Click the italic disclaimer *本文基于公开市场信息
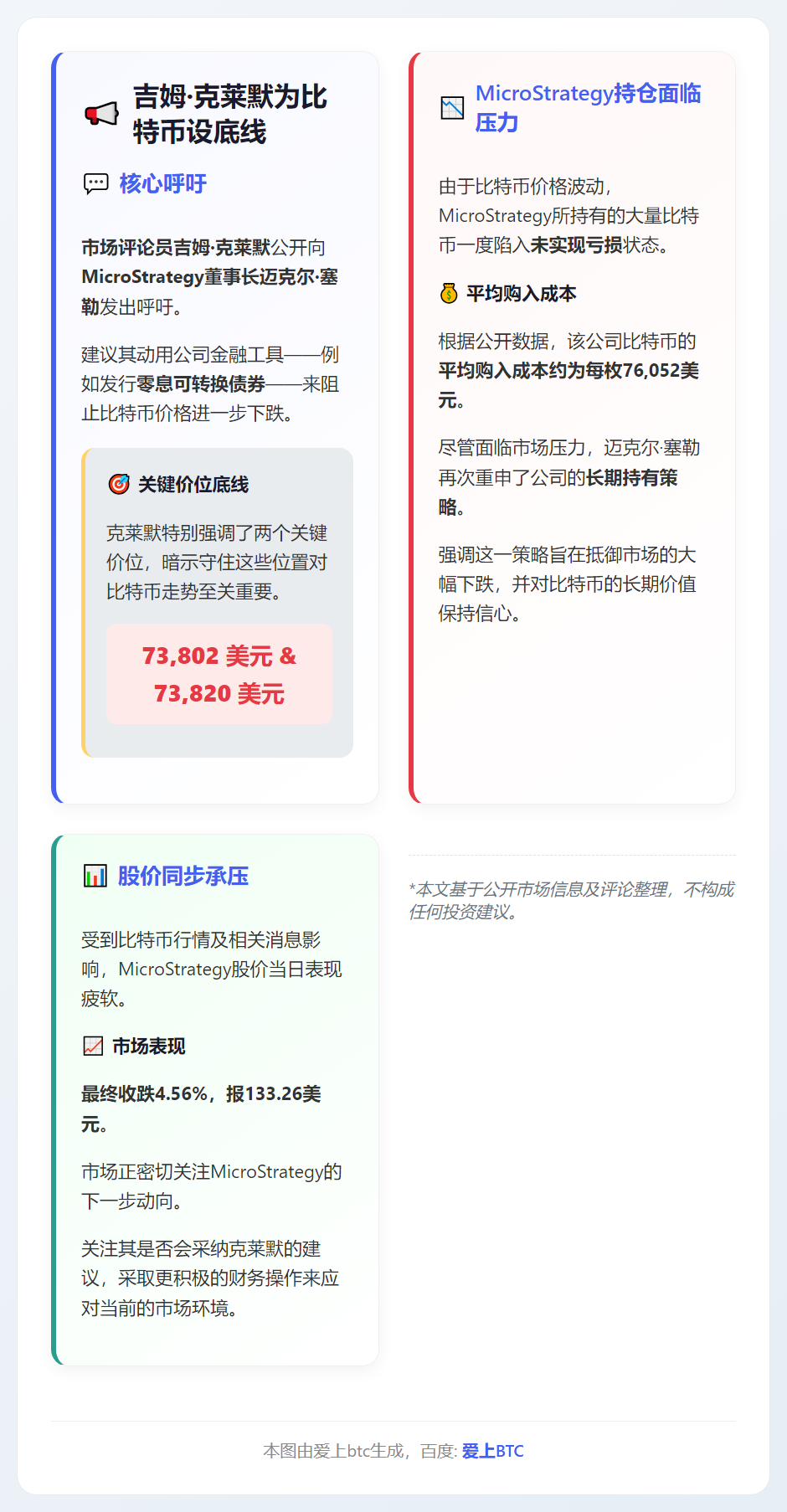Viewport: 787px width, 1512px height. pos(571,900)
